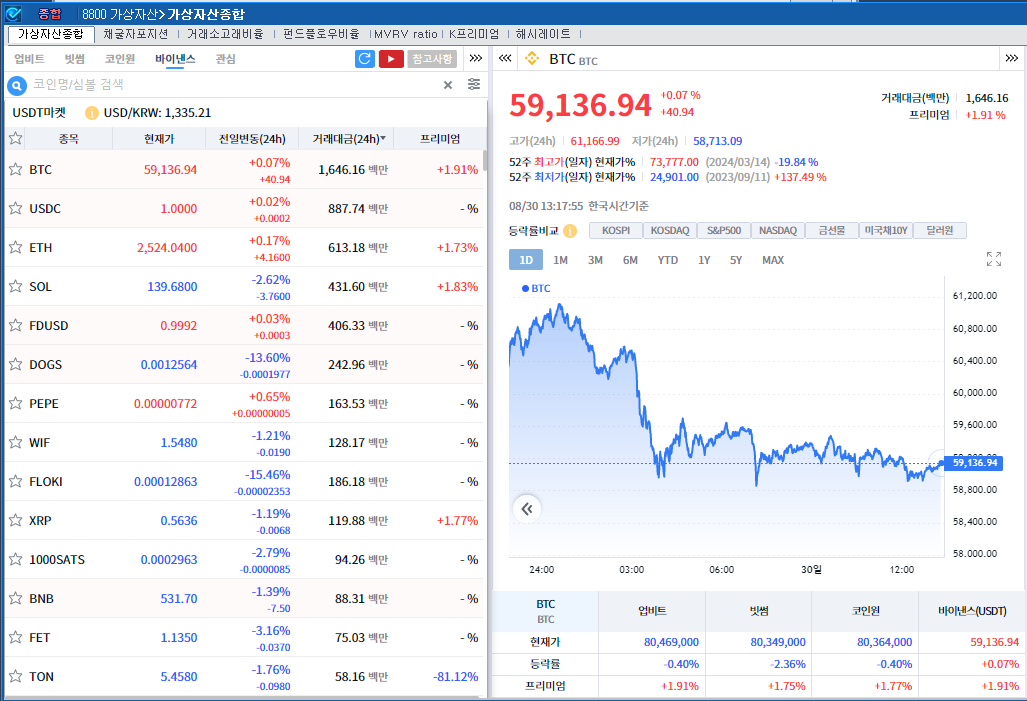Select the 바이낸스 exchange tab
Viewport: 1027px width, 701px height.
tap(176, 59)
